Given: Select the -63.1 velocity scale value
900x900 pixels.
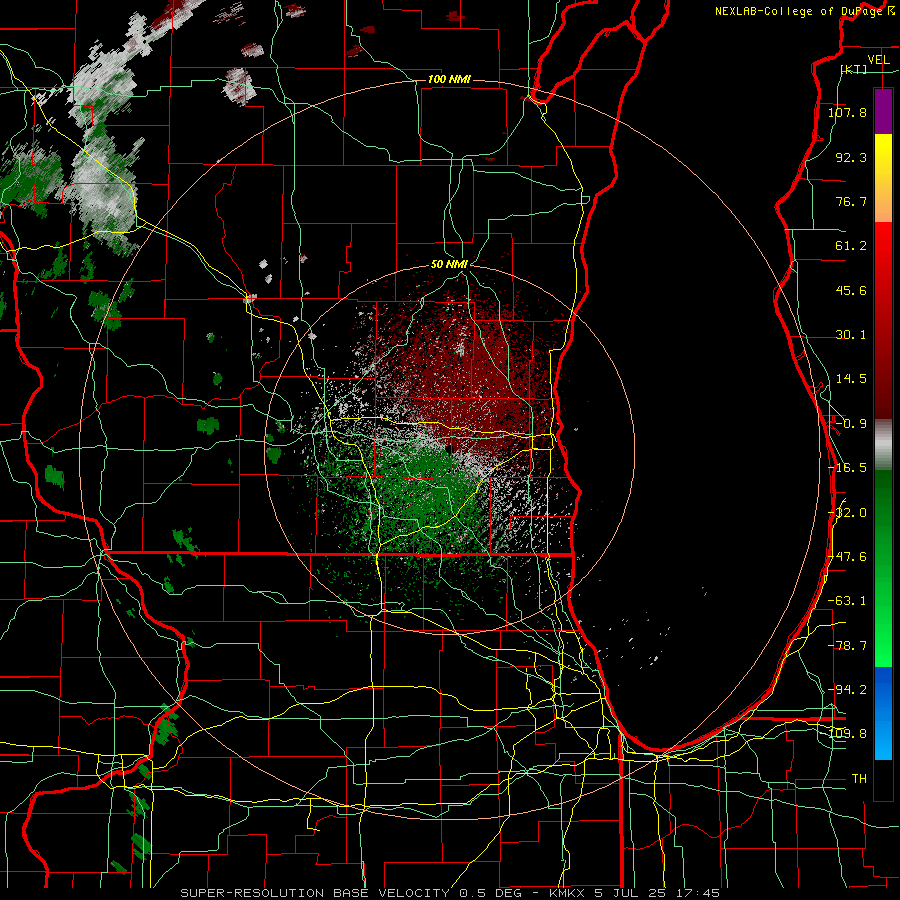Looking at the screenshot, I should 847,601.
